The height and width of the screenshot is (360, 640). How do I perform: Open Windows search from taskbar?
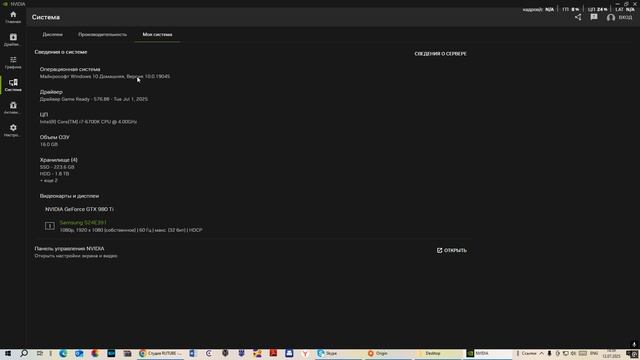(24, 353)
